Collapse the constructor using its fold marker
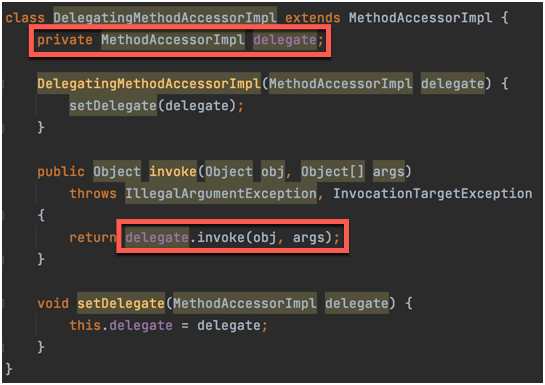 pyautogui.click(x=3, y=83)
